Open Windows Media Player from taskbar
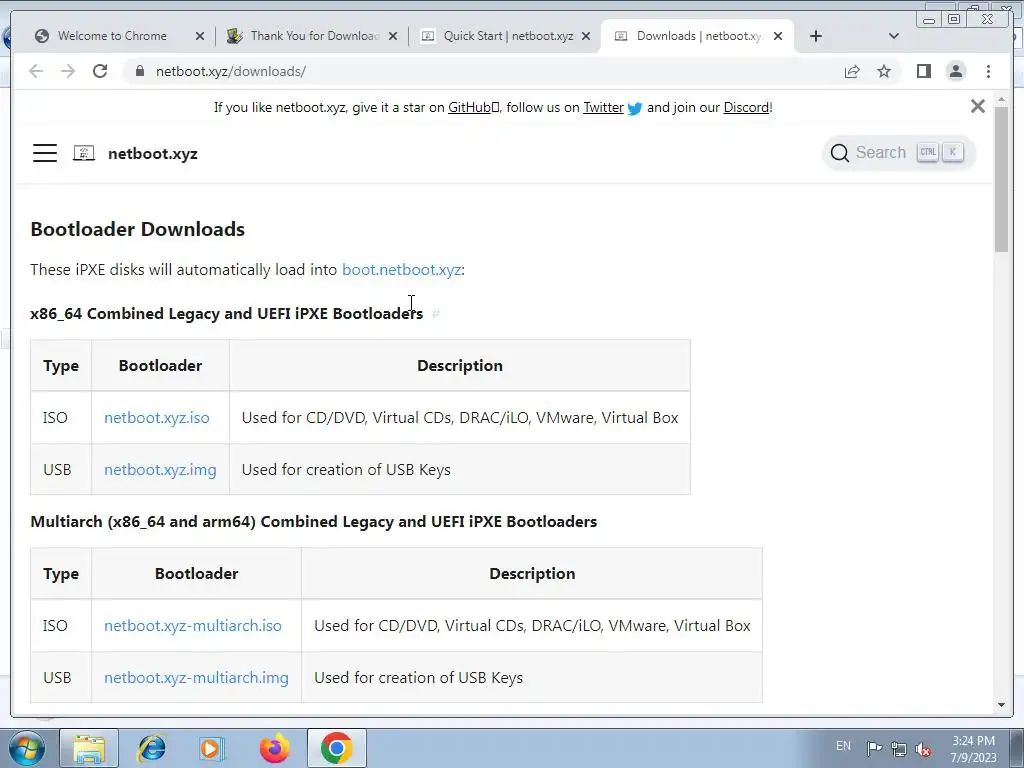Viewport: 1024px width, 768px height. (212, 748)
